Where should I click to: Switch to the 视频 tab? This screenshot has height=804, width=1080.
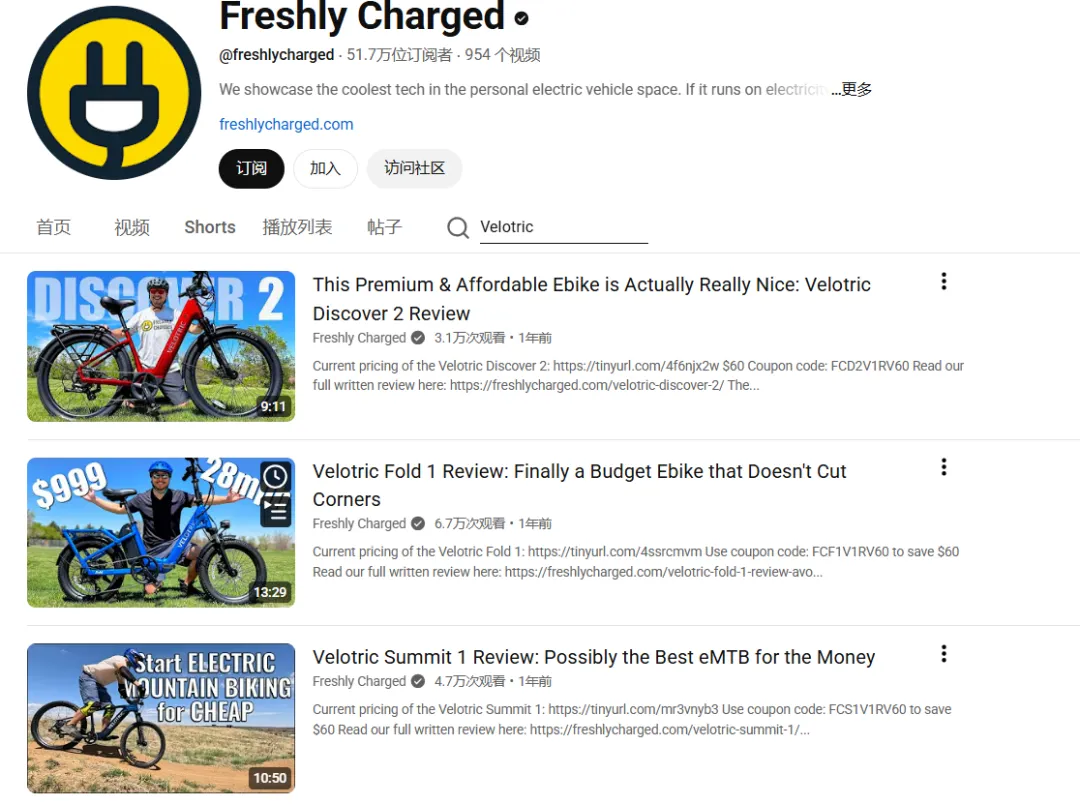(x=132, y=227)
